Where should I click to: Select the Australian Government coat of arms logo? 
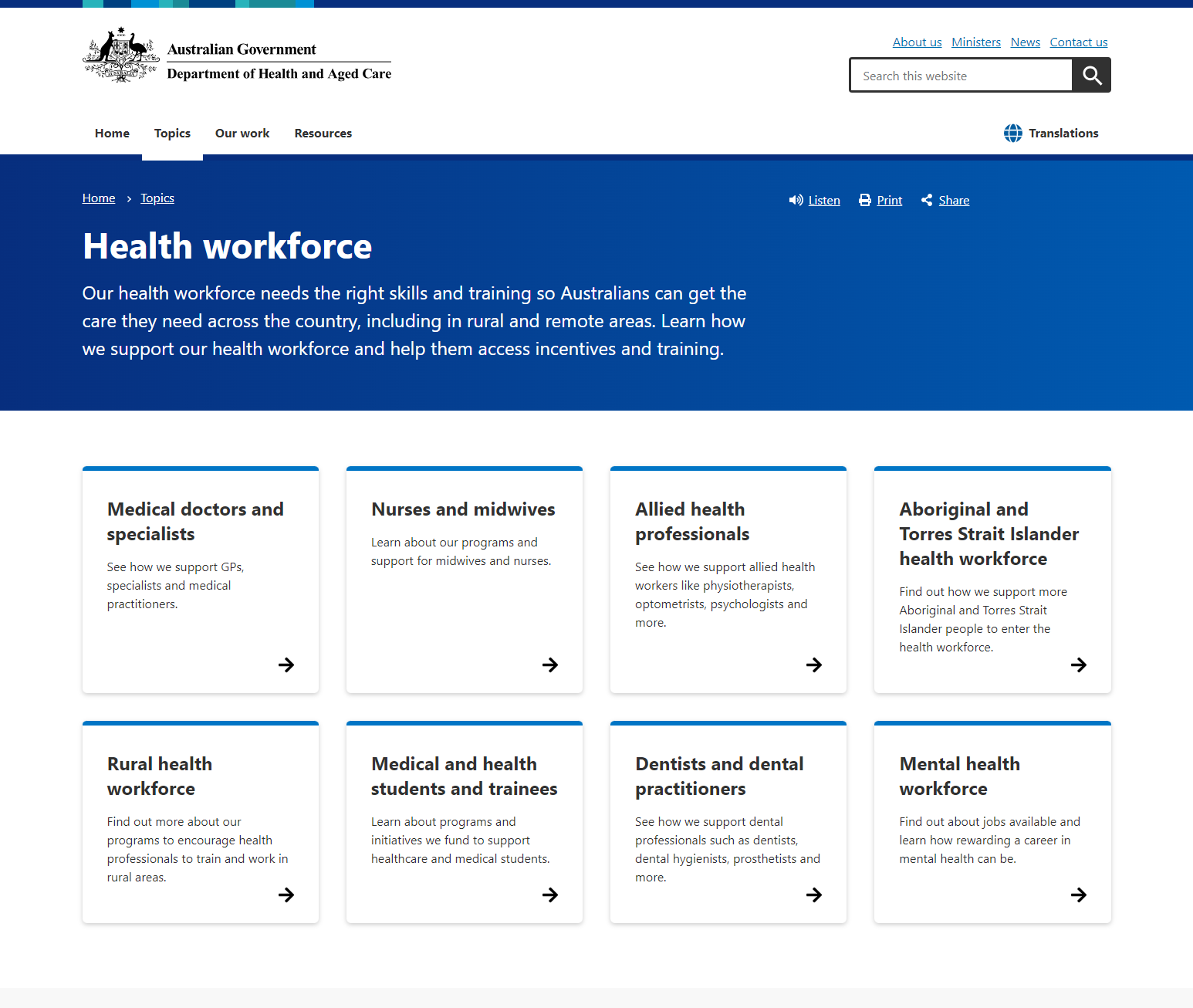coord(120,54)
